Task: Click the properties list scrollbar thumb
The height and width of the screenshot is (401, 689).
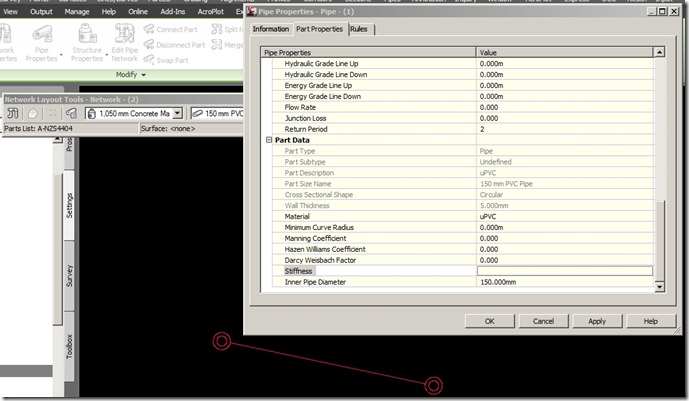Action: [x=659, y=240]
